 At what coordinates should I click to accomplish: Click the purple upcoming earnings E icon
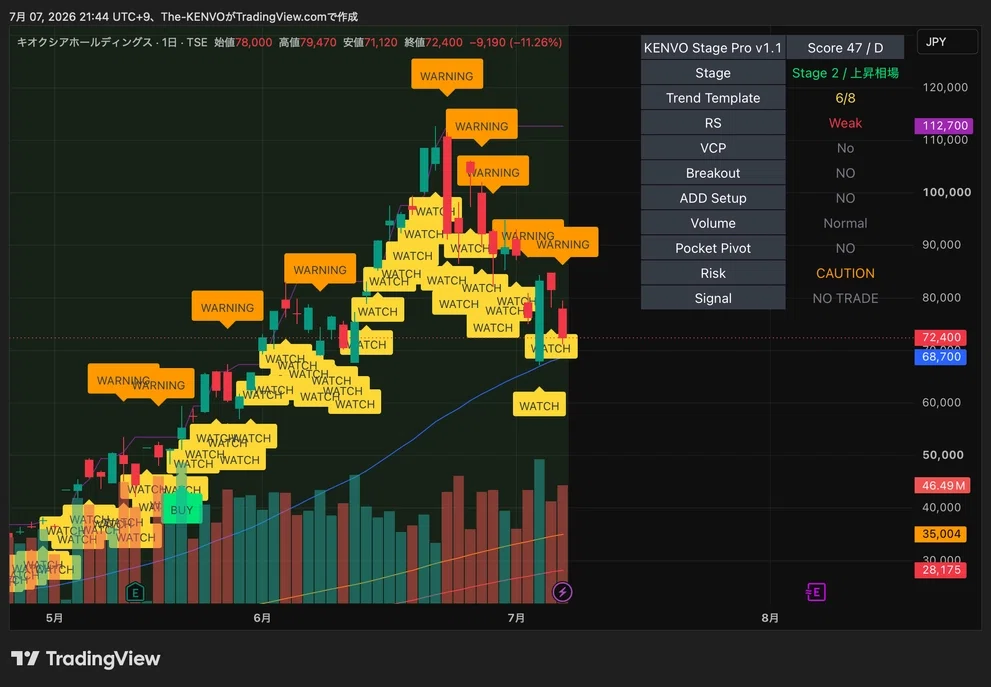tap(816, 592)
